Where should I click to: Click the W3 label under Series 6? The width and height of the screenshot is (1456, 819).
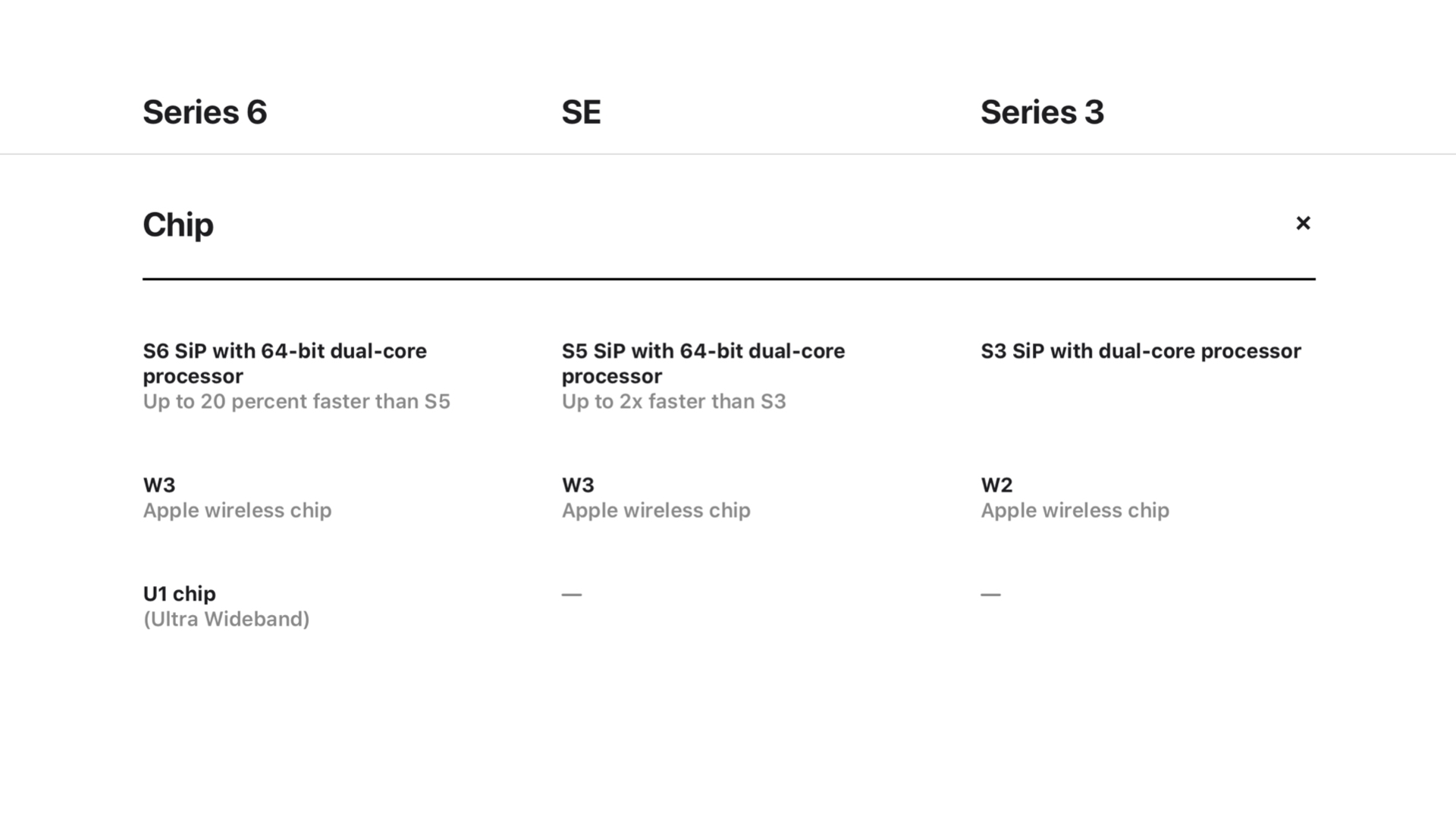[x=159, y=485]
